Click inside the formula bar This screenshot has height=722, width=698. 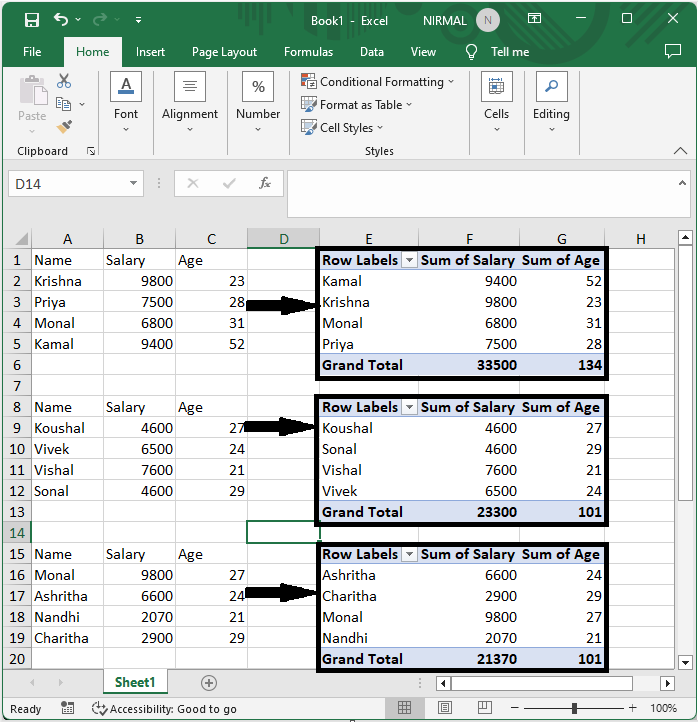pos(481,193)
